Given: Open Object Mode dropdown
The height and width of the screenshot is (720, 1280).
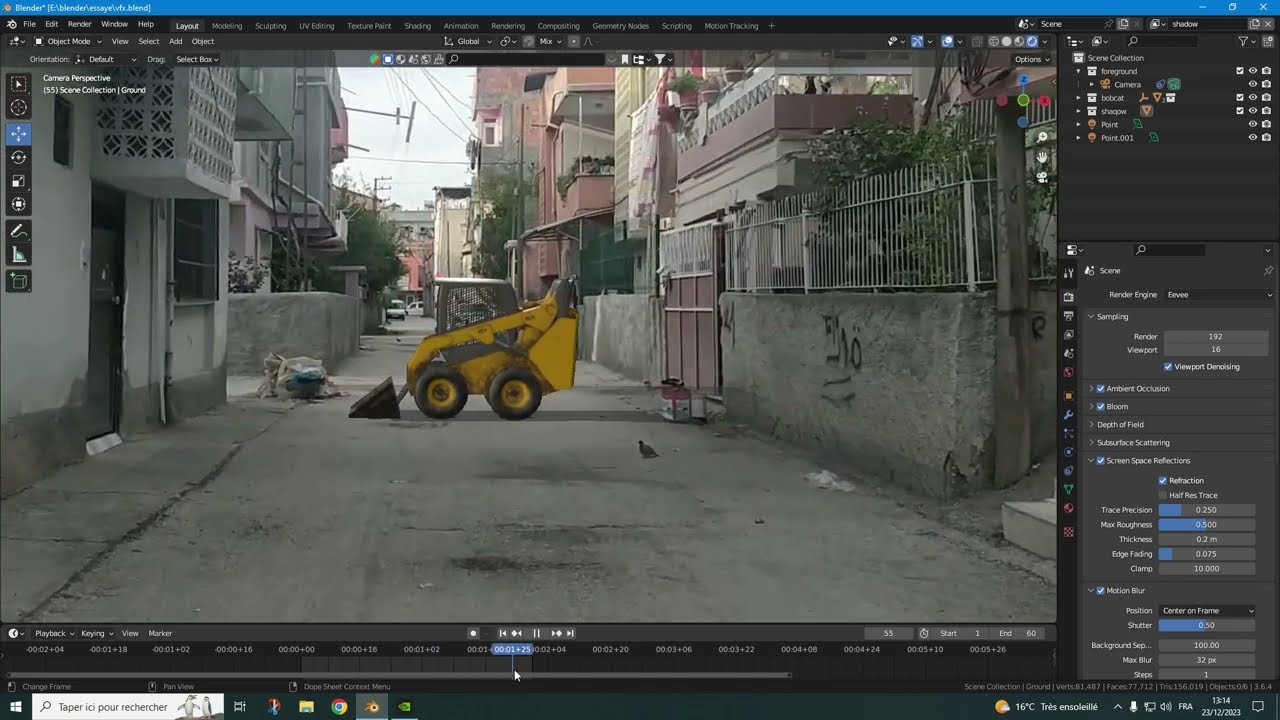Looking at the screenshot, I should pyautogui.click(x=69, y=41).
